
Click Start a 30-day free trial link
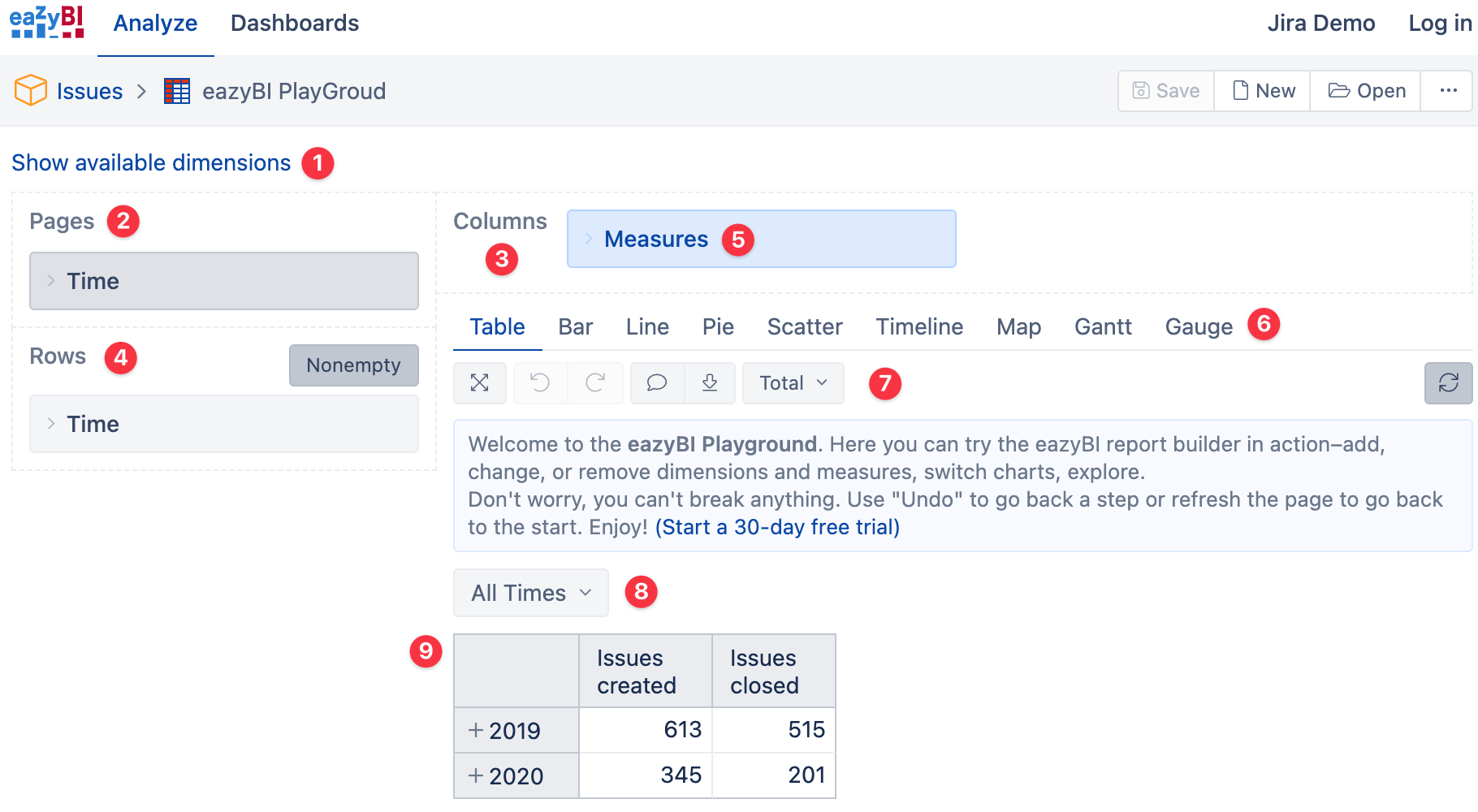[777, 528]
